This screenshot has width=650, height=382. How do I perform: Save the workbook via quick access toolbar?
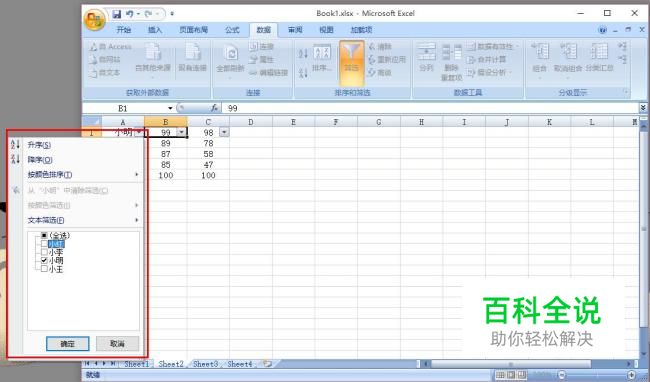117,14
